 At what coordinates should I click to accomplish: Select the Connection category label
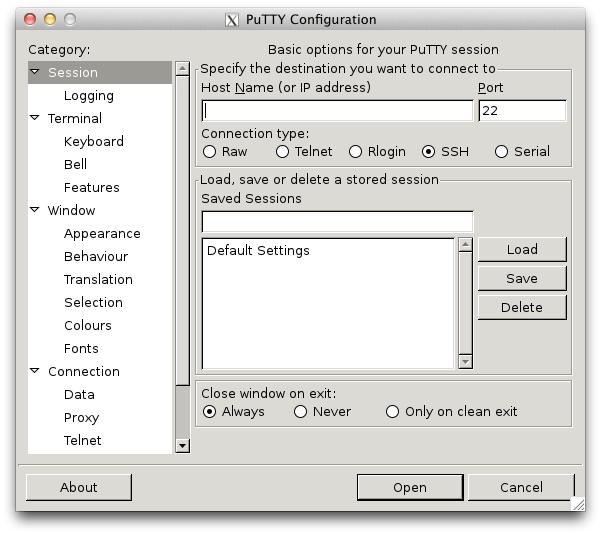coord(84,371)
